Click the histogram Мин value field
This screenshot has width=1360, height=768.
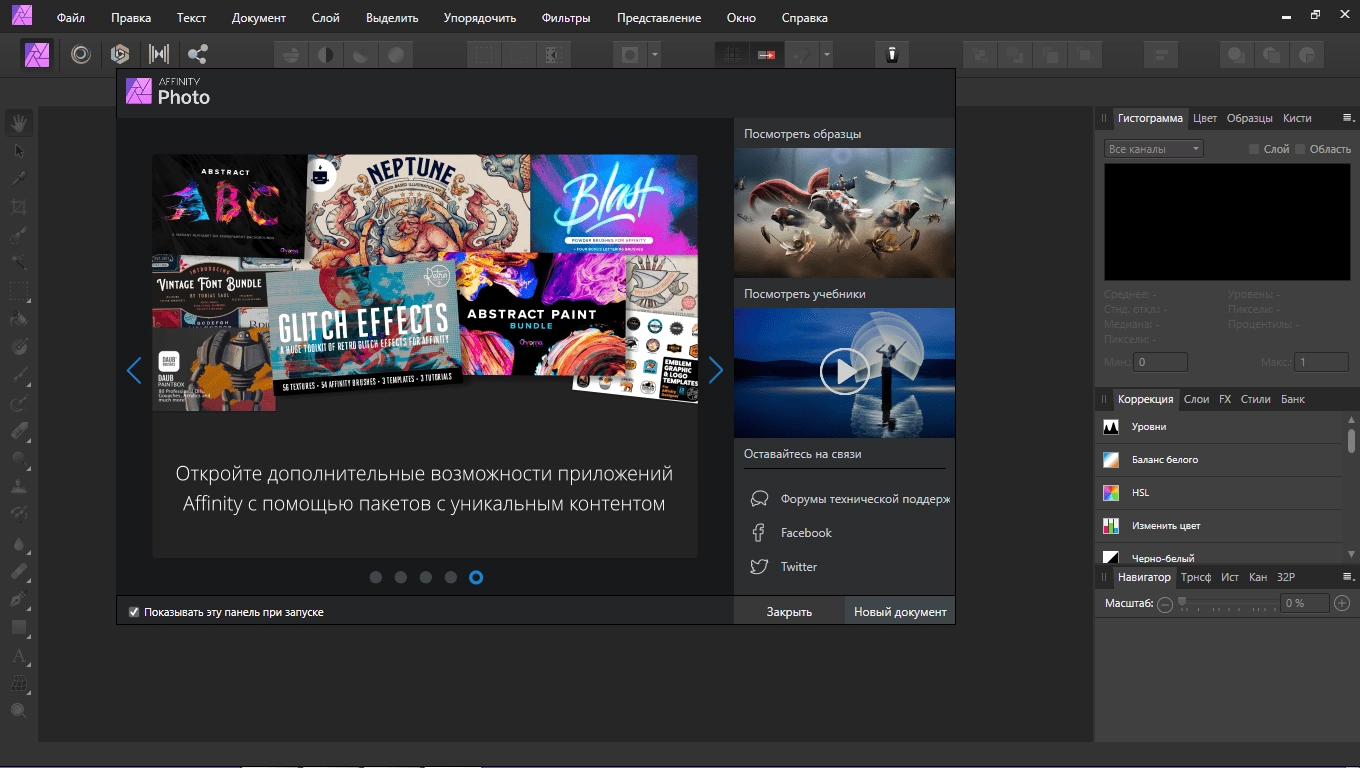[1161, 362]
